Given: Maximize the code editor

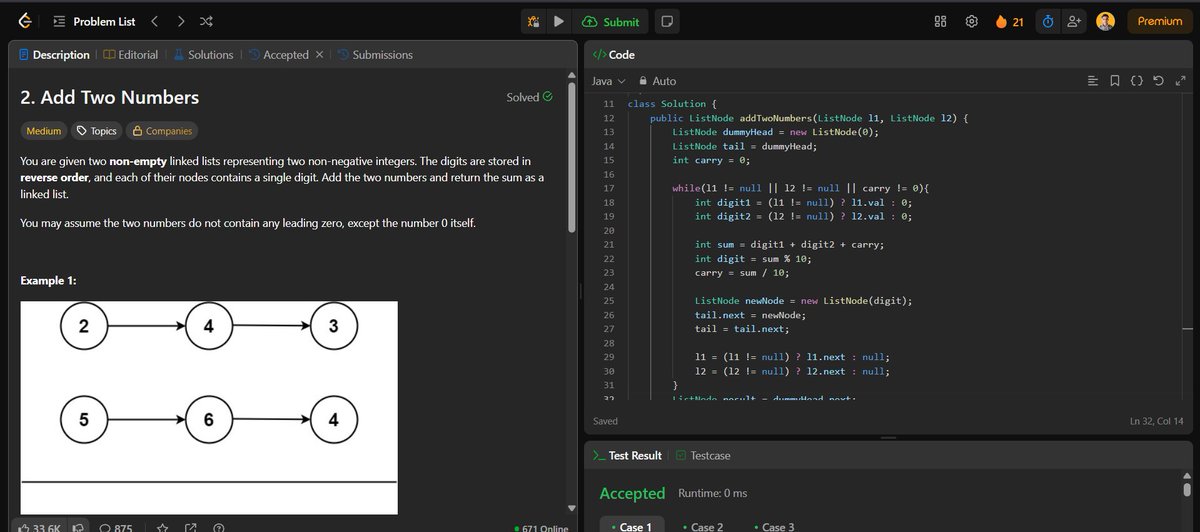Looking at the screenshot, I should (x=1180, y=81).
